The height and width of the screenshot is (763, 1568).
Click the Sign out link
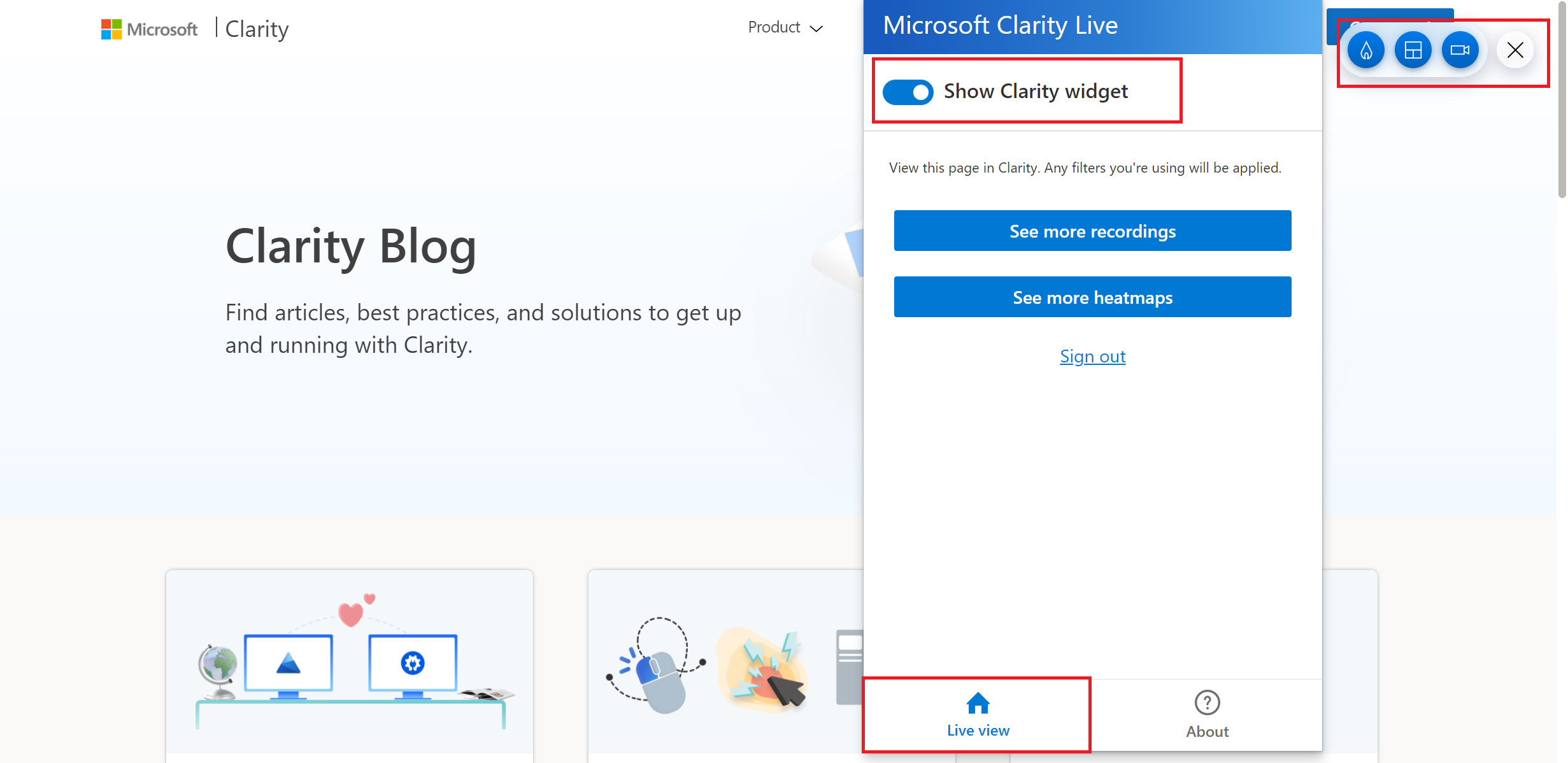click(1092, 356)
